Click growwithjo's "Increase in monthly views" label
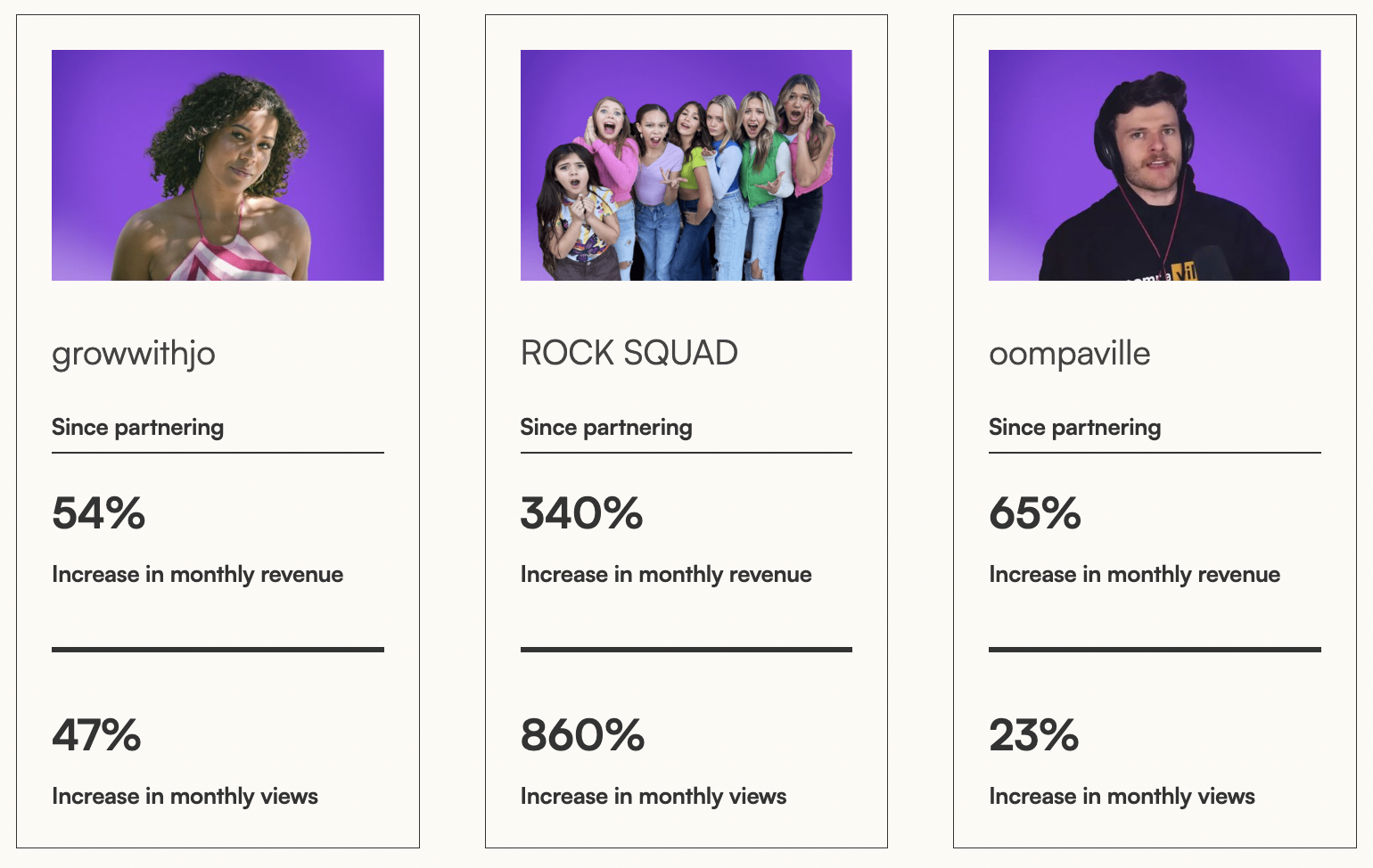The height and width of the screenshot is (868, 1373). tap(185, 797)
